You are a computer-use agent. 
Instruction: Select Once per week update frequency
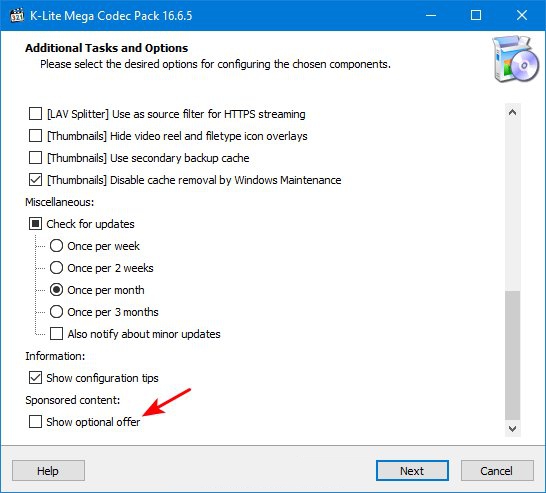[x=56, y=246]
